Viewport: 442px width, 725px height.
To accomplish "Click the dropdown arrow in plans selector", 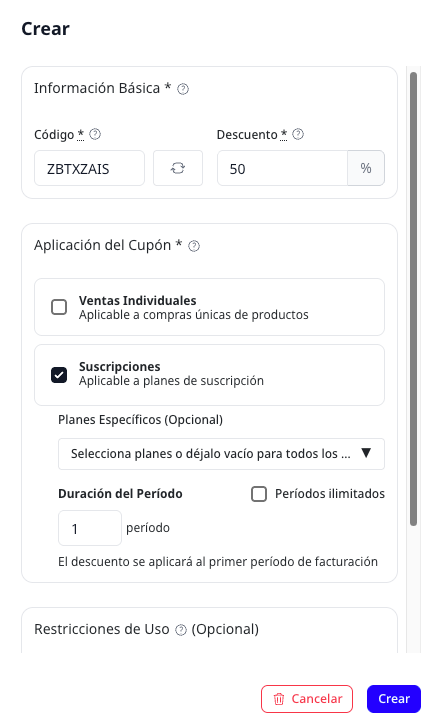I will click(366, 453).
